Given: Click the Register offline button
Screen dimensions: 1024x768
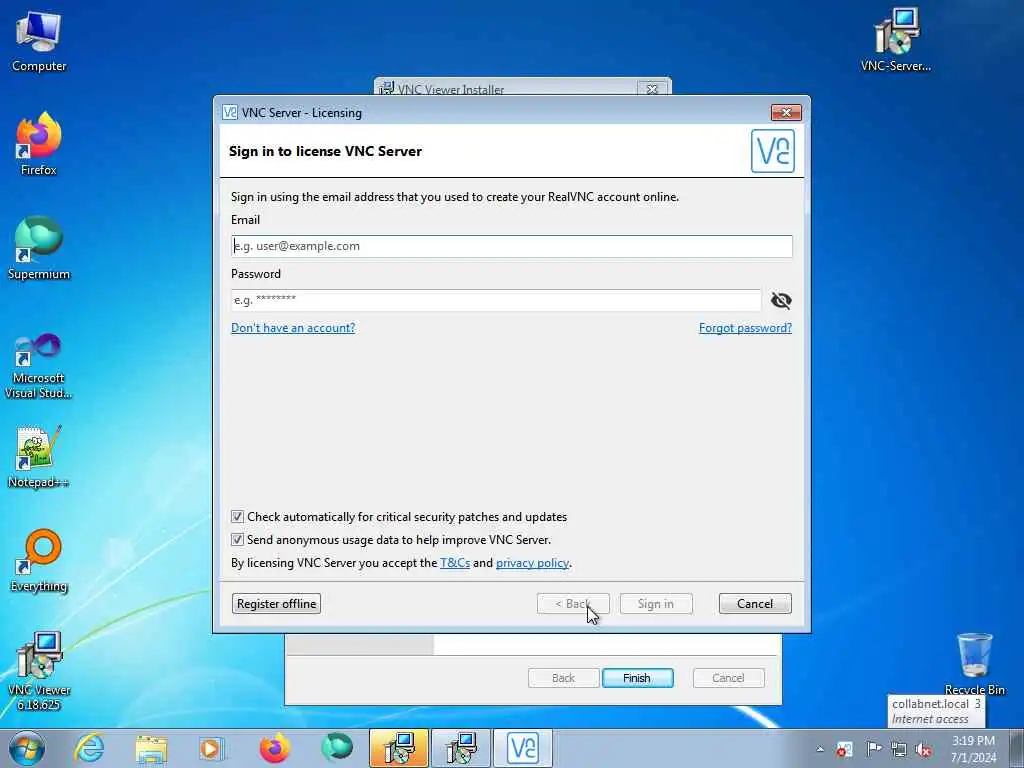Looking at the screenshot, I should click(x=276, y=603).
